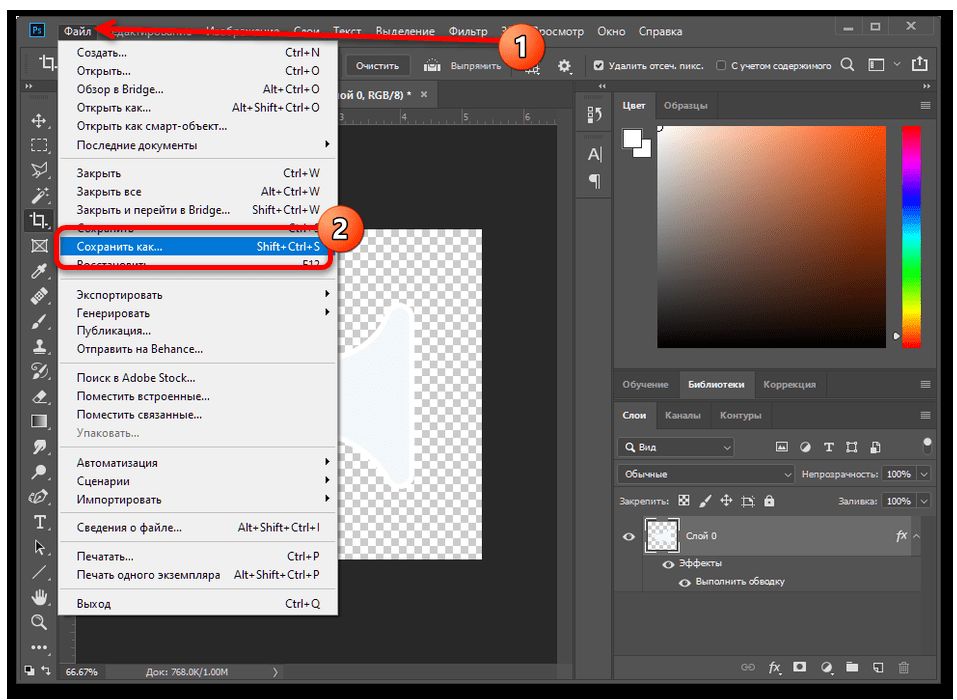957x700 pixels.
Task: Select the Horizontal Type tool
Action: coord(40,522)
